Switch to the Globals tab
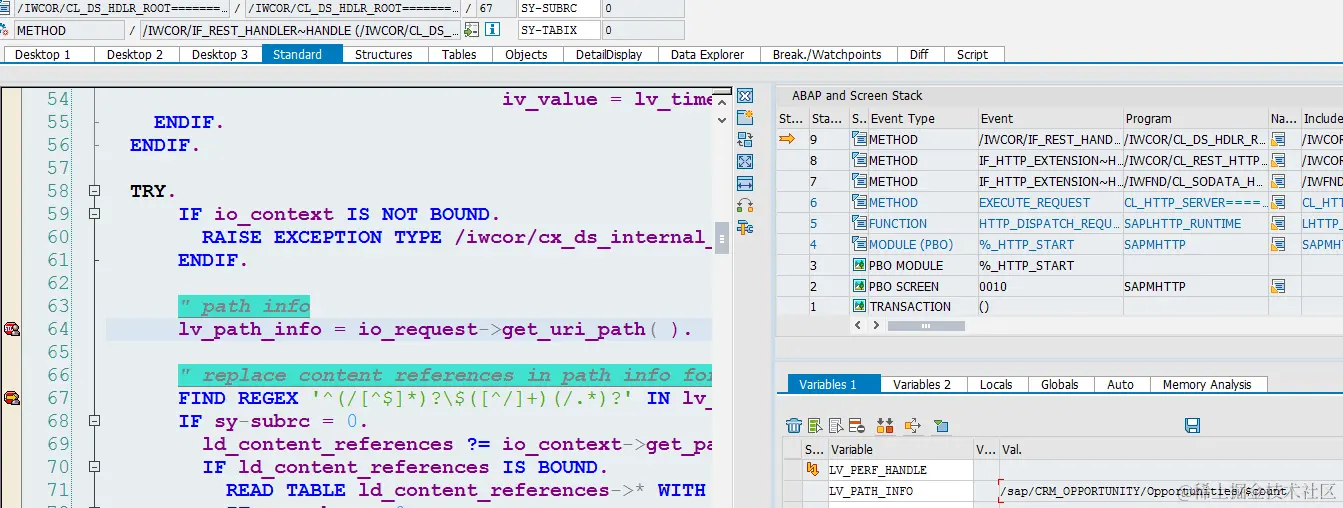The image size is (1343, 508). pos(1060,384)
